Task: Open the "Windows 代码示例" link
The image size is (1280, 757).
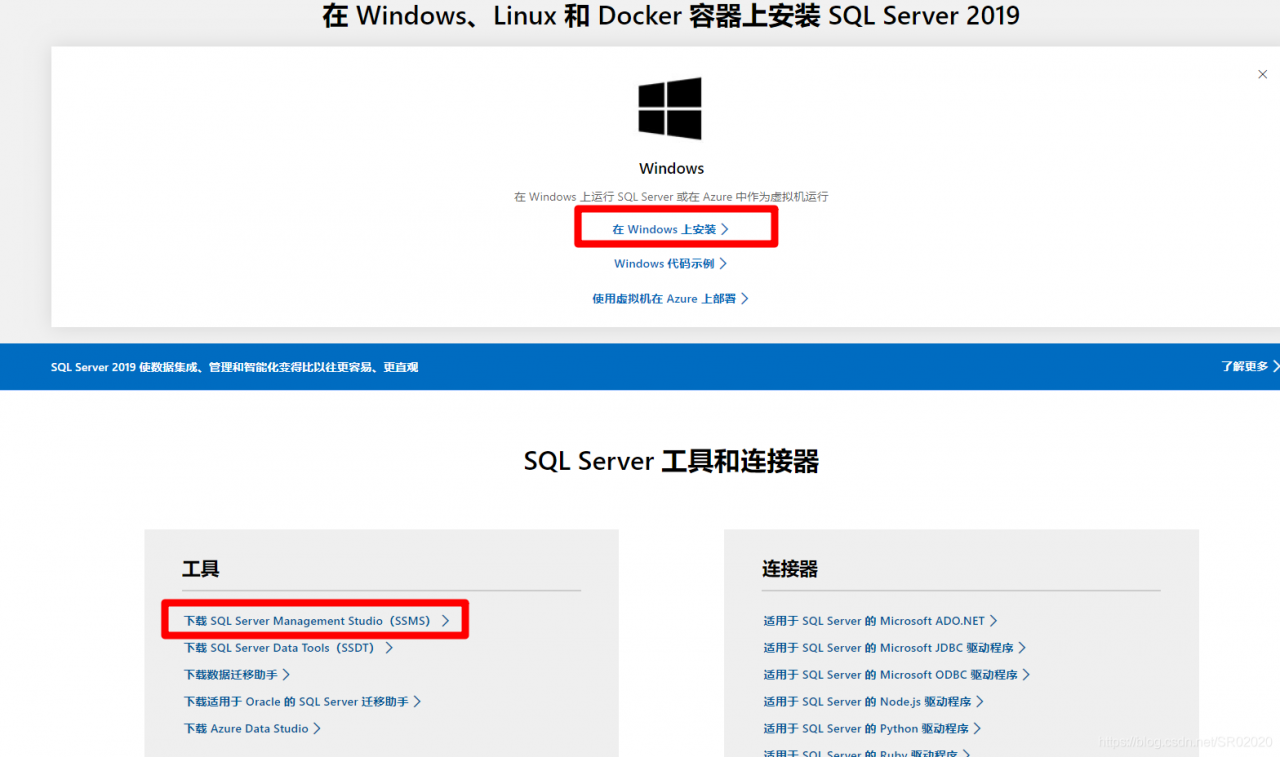Action: click(670, 264)
